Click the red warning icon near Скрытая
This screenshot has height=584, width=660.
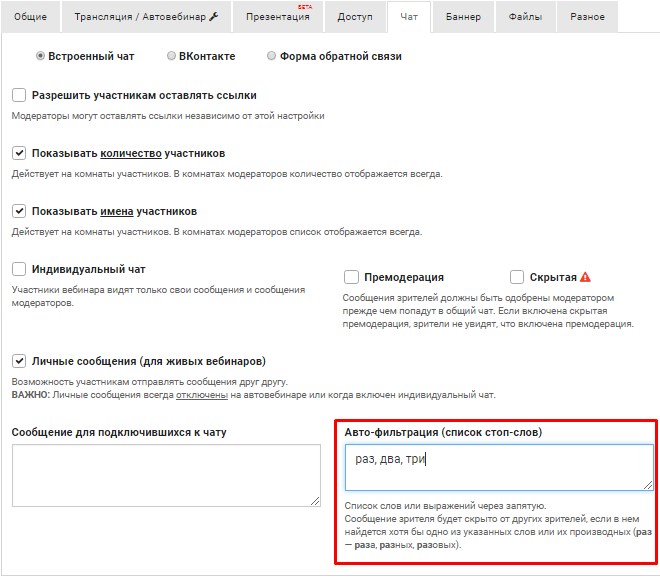coord(586,277)
